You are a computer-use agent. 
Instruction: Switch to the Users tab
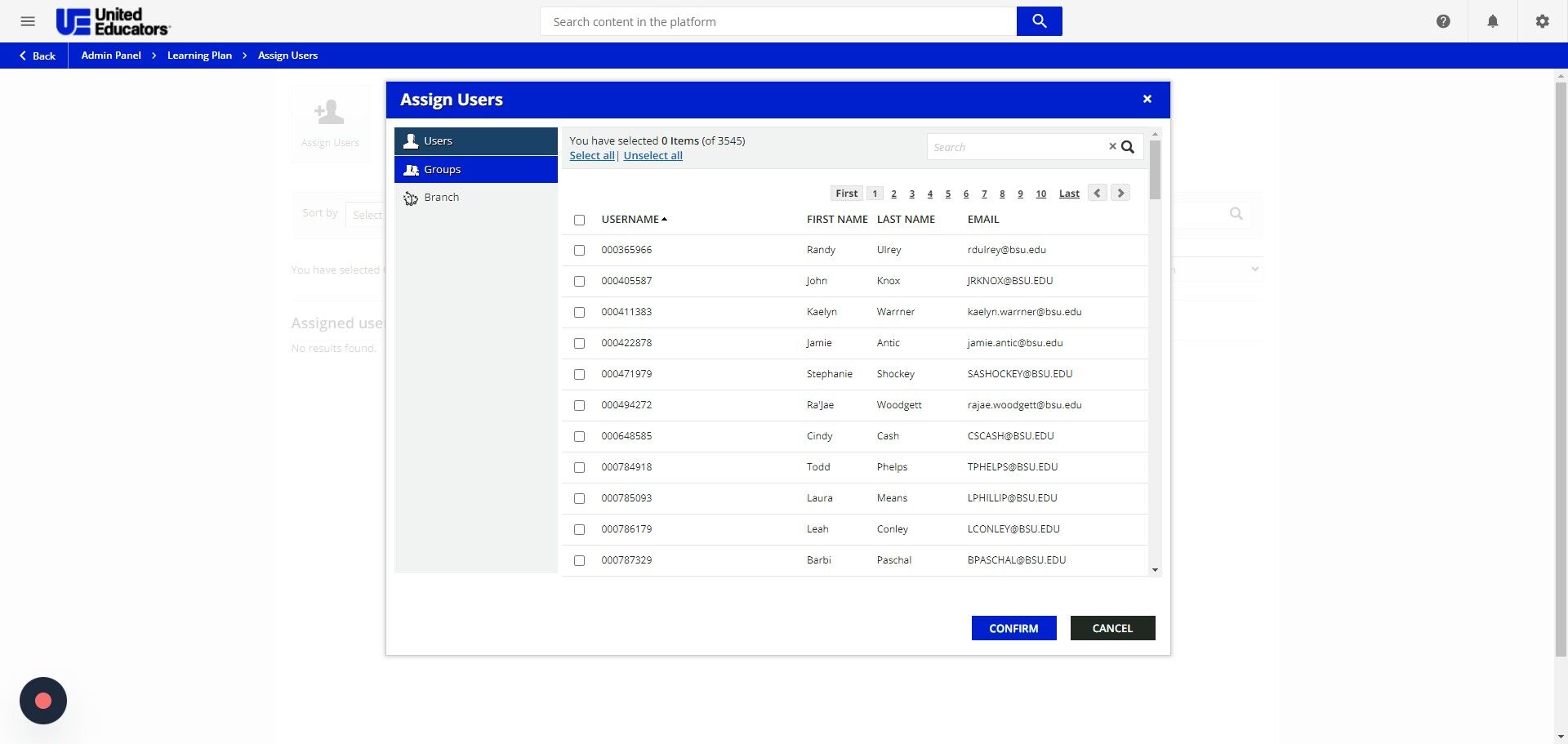(x=476, y=141)
